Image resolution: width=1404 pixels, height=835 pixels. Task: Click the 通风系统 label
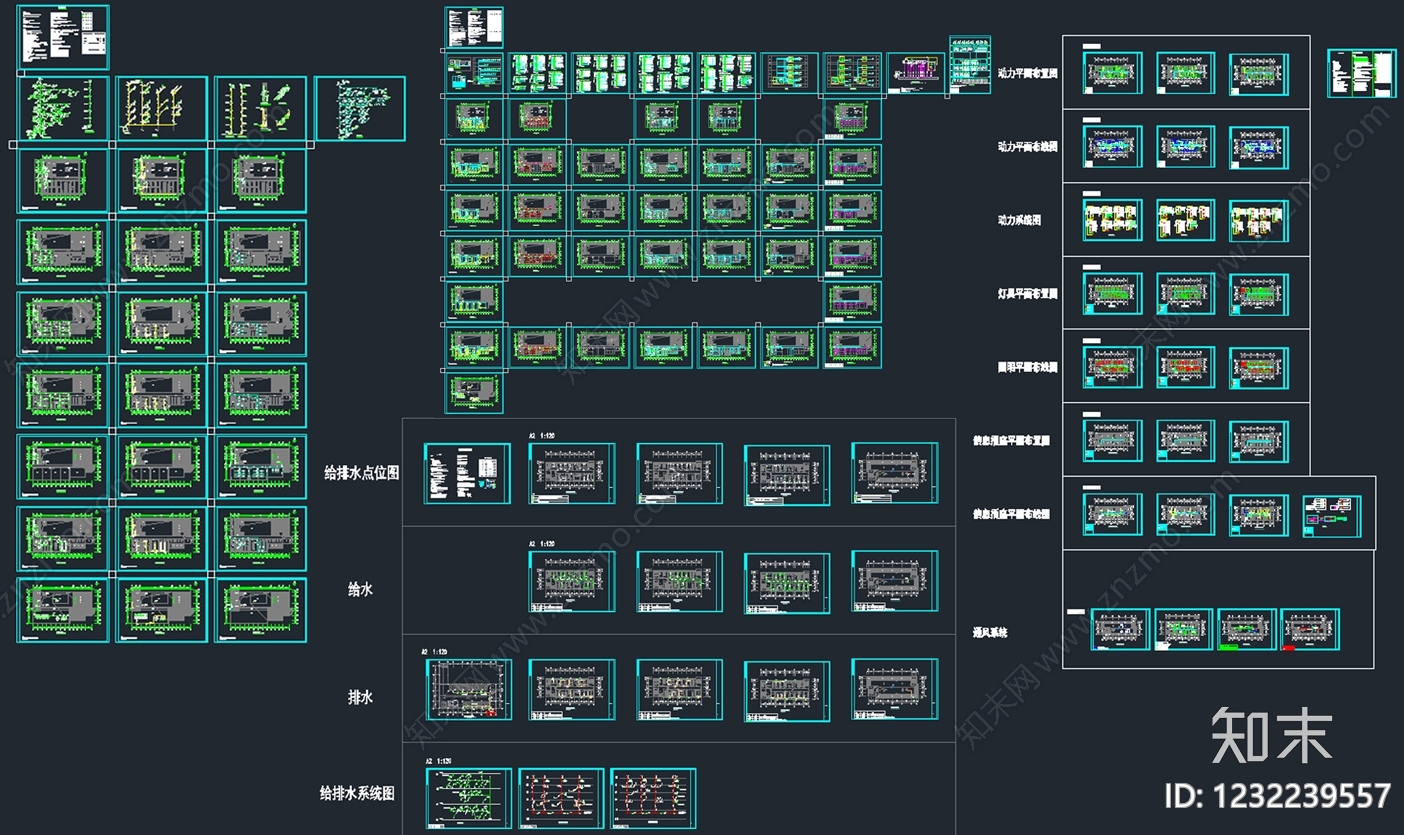click(x=990, y=632)
